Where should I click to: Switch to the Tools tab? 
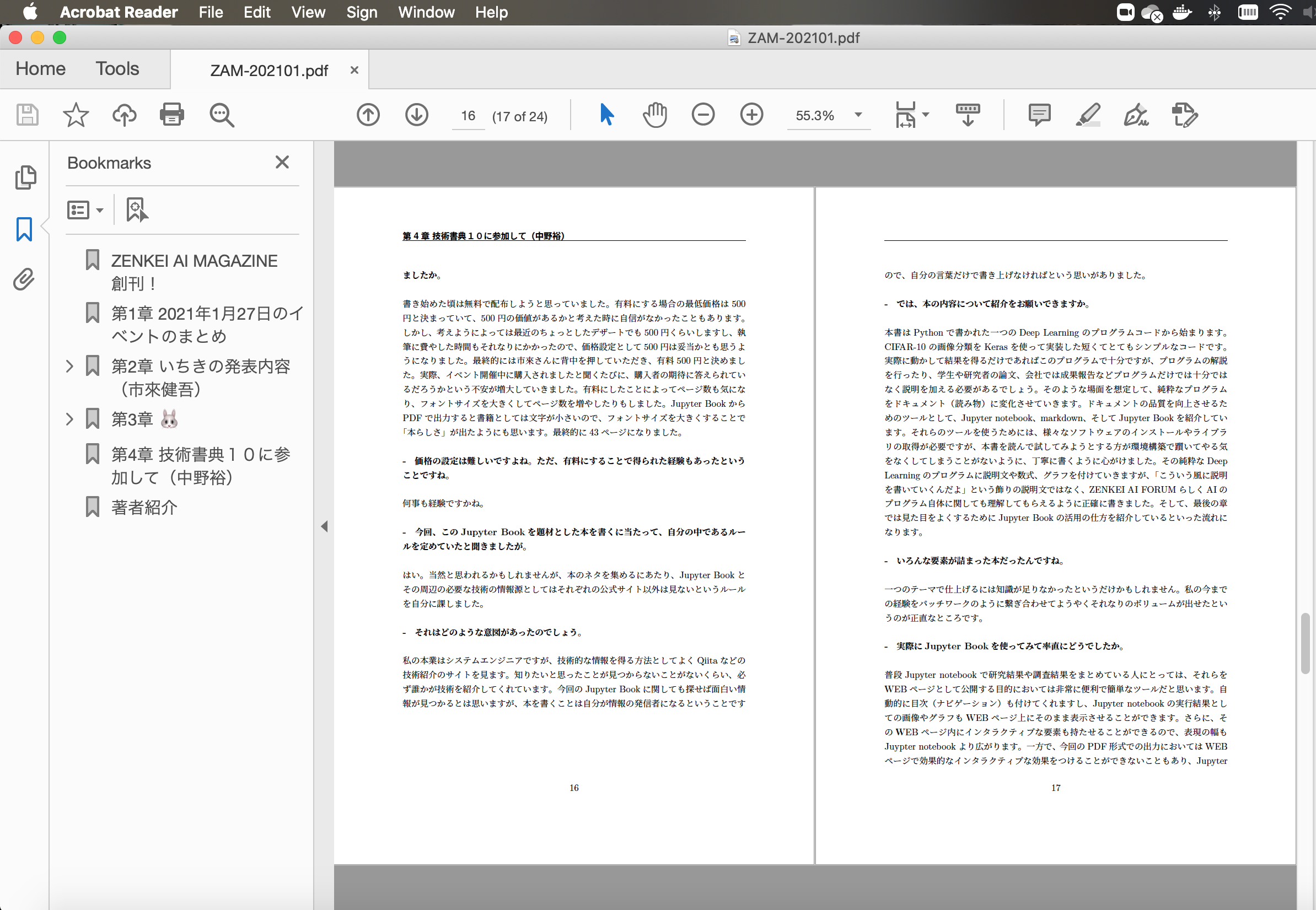click(x=117, y=68)
